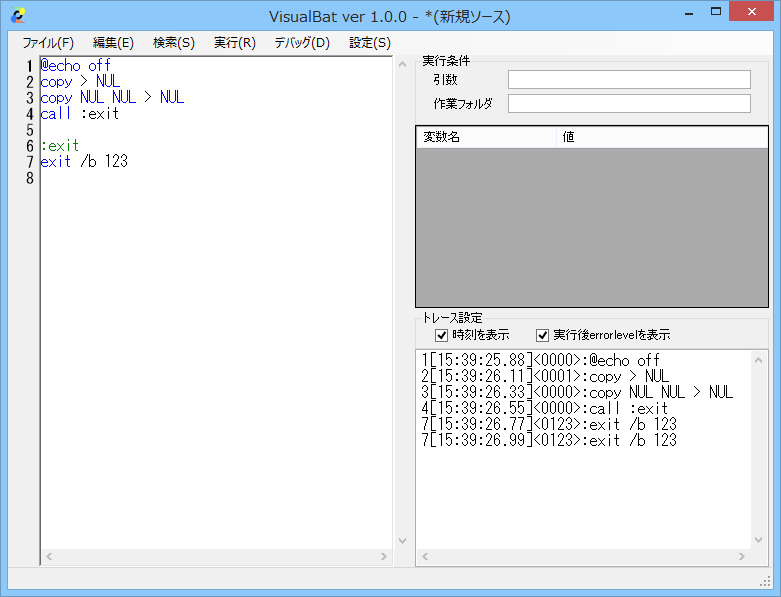Click the 'exit /b 123' line in editor

pyautogui.click(x=84, y=161)
